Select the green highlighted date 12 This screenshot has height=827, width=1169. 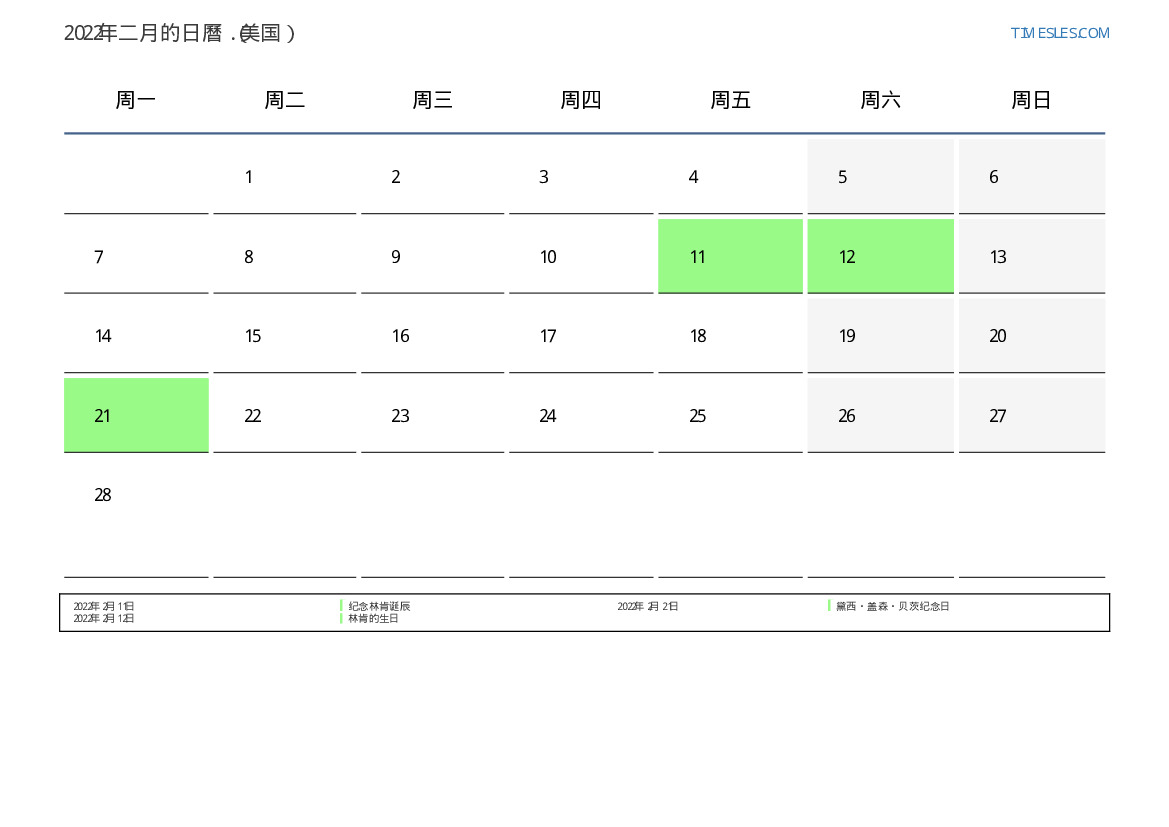[x=880, y=256]
